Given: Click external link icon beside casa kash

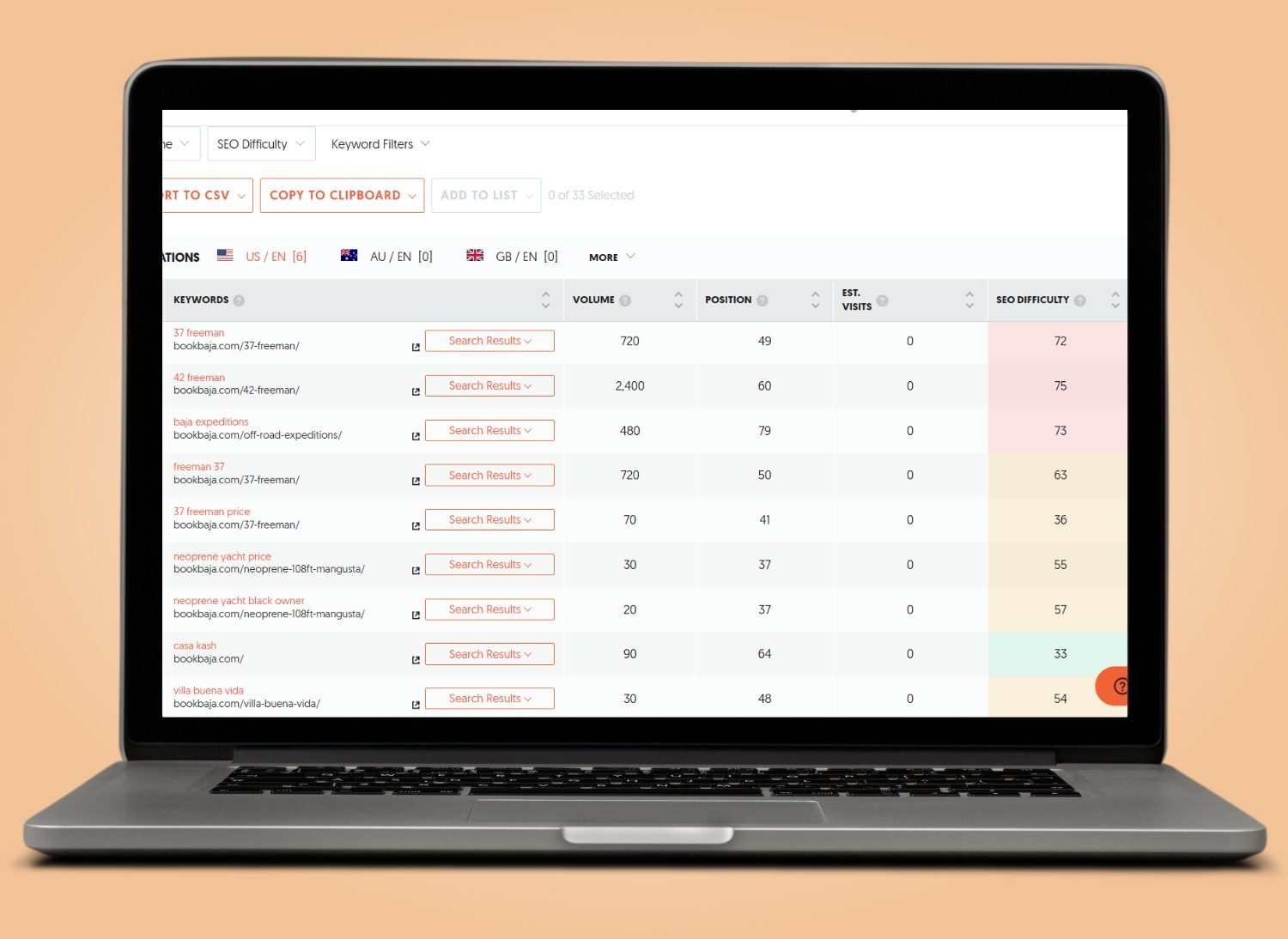Looking at the screenshot, I should pyautogui.click(x=416, y=659).
